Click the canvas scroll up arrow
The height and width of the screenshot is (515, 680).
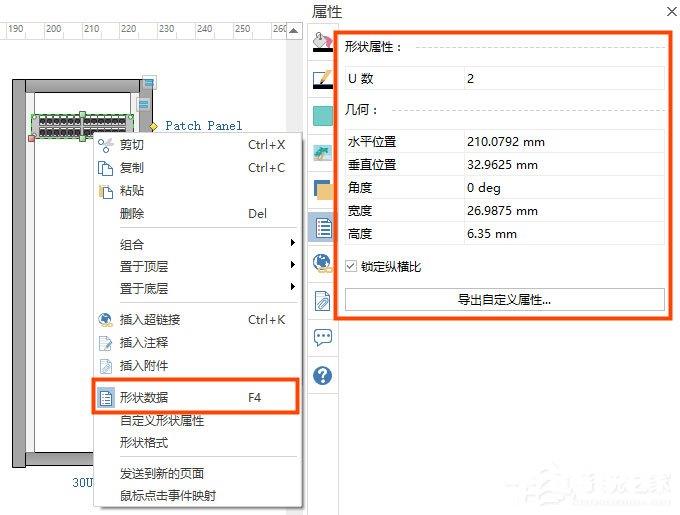(x=294, y=30)
